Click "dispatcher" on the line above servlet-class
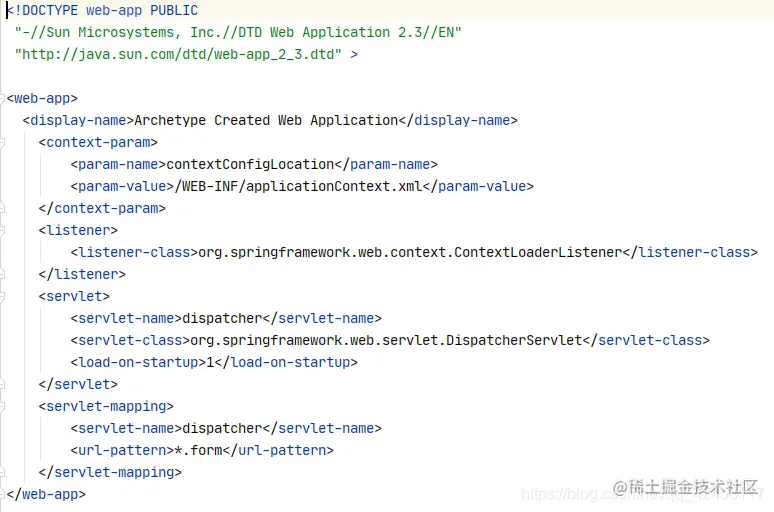 click(x=222, y=318)
